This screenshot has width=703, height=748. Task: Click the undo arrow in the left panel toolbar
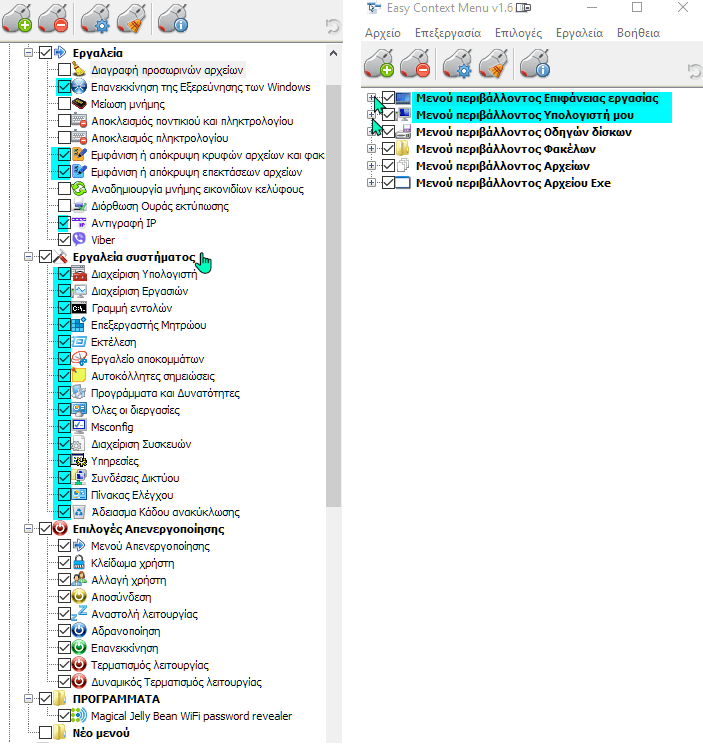pos(333,26)
